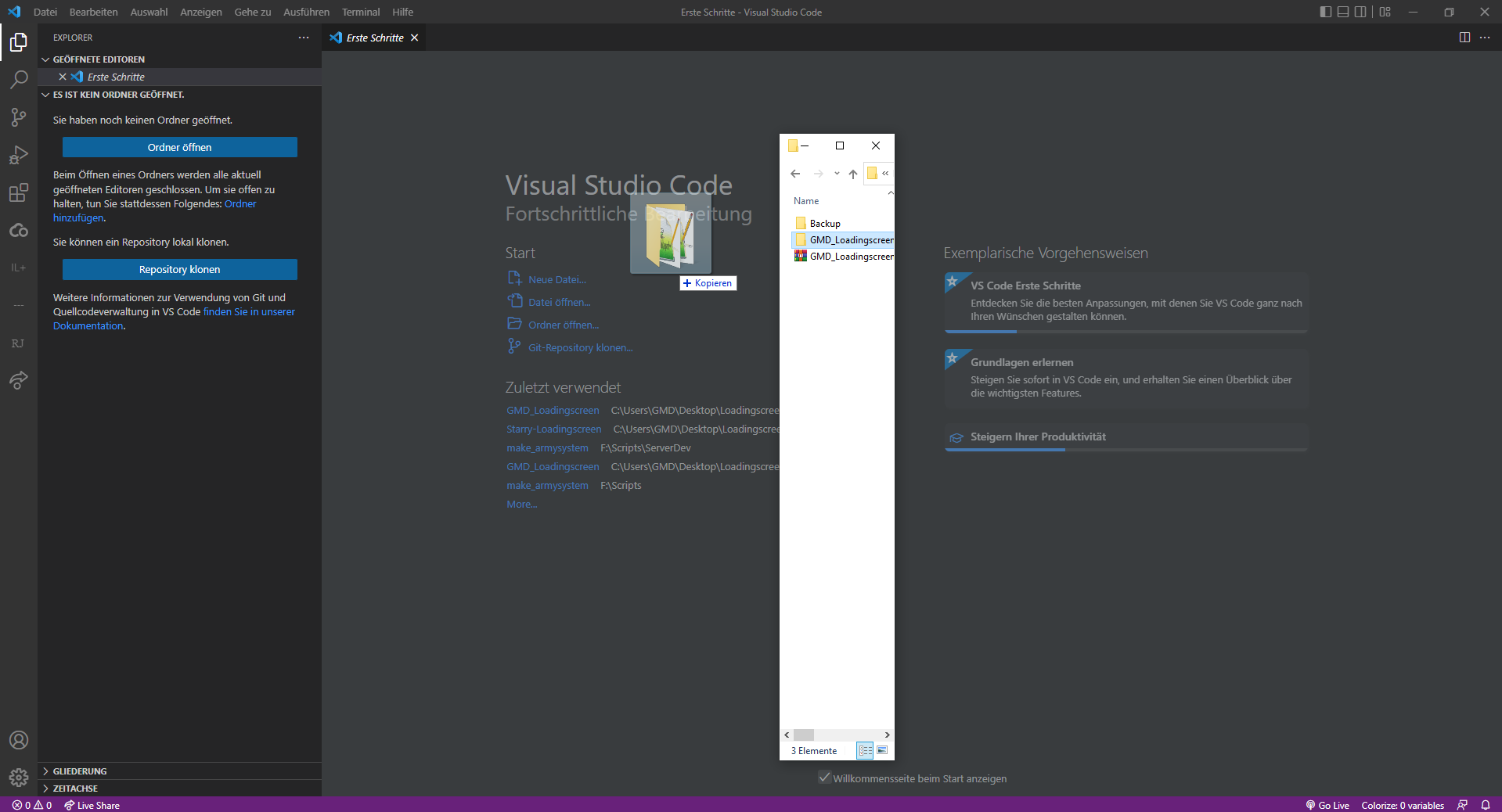1502x812 pixels.
Task: Click Live Share in status bar
Action: pyautogui.click(x=92, y=805)
